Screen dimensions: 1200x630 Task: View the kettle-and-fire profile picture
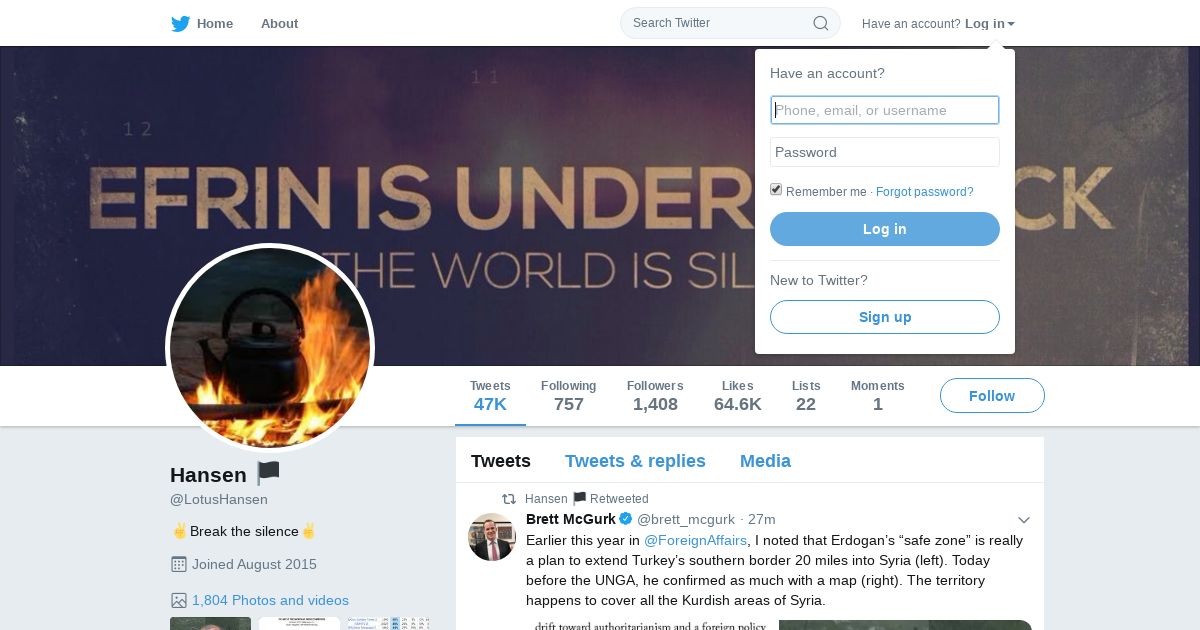(270, 348)
